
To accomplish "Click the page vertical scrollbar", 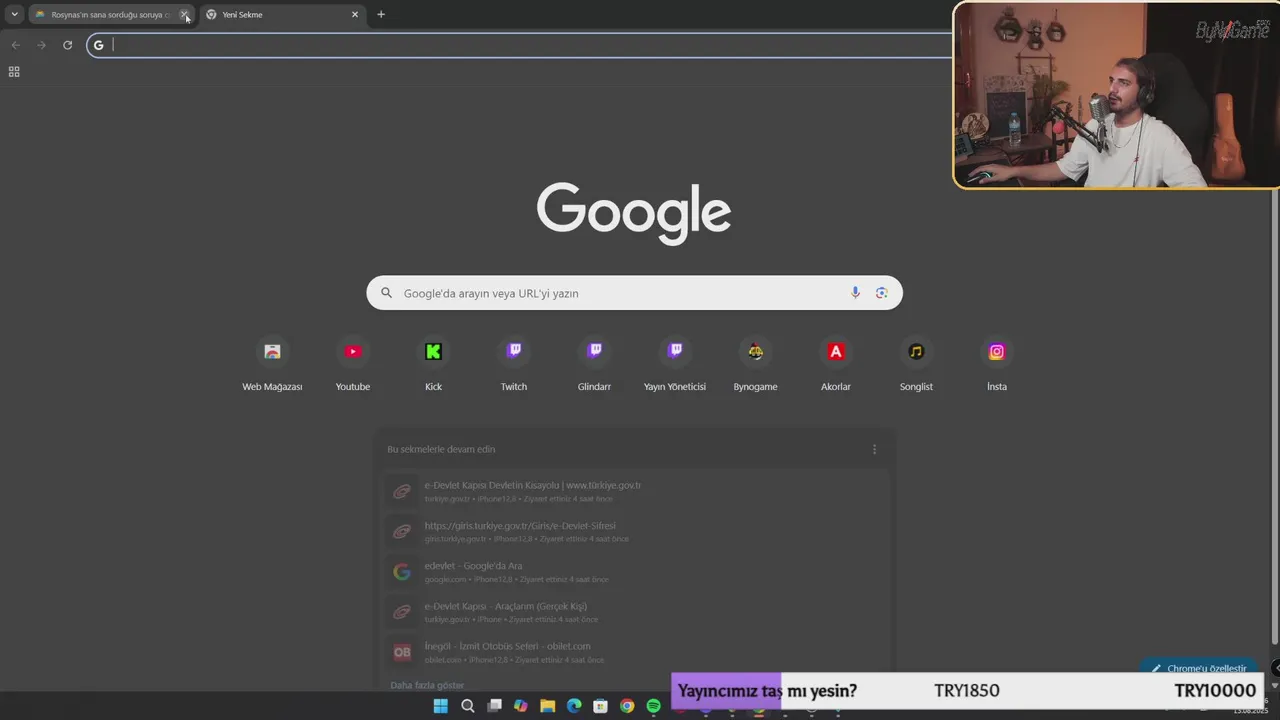I will point(1274,418).
